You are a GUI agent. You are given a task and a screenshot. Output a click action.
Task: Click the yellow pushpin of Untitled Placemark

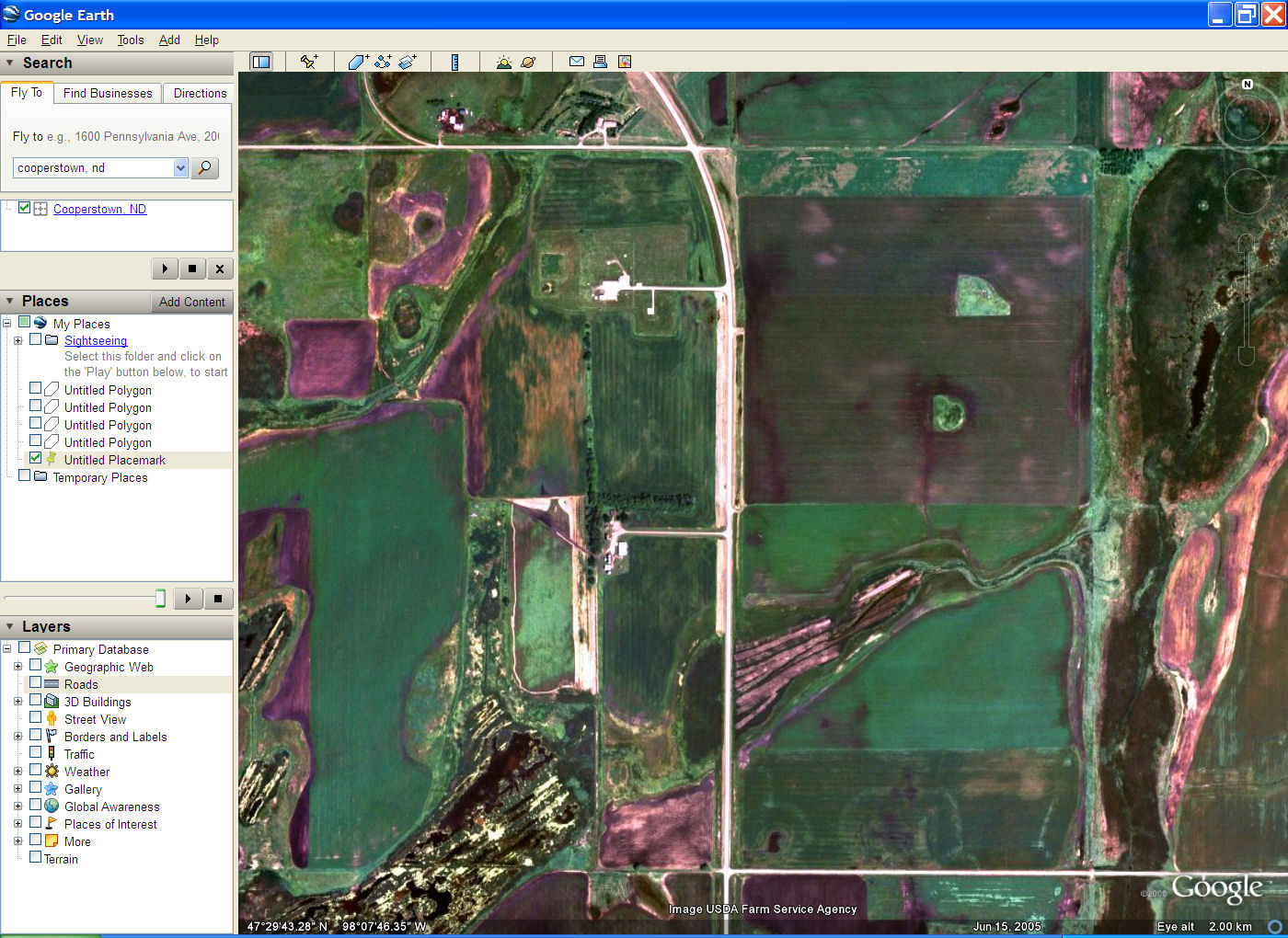(52, 458)
